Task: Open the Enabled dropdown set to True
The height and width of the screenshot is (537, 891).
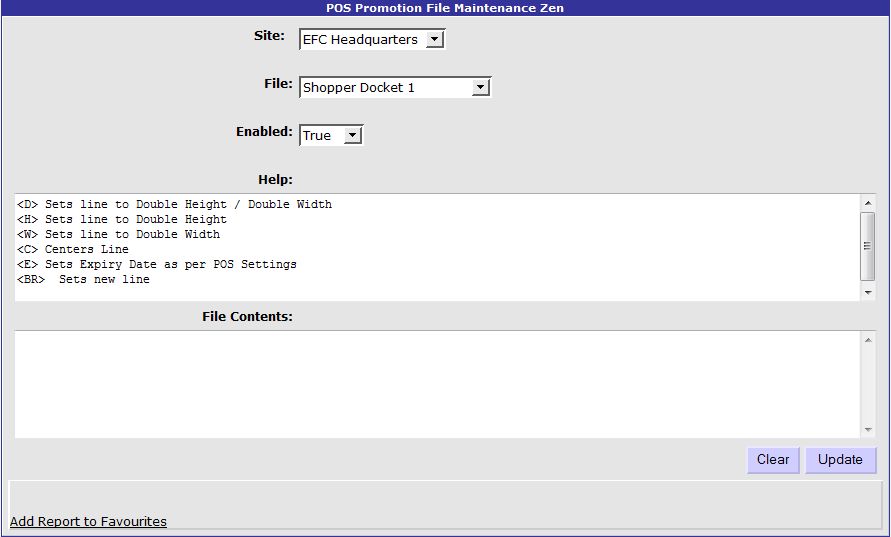Action: (x=352, y=136)
